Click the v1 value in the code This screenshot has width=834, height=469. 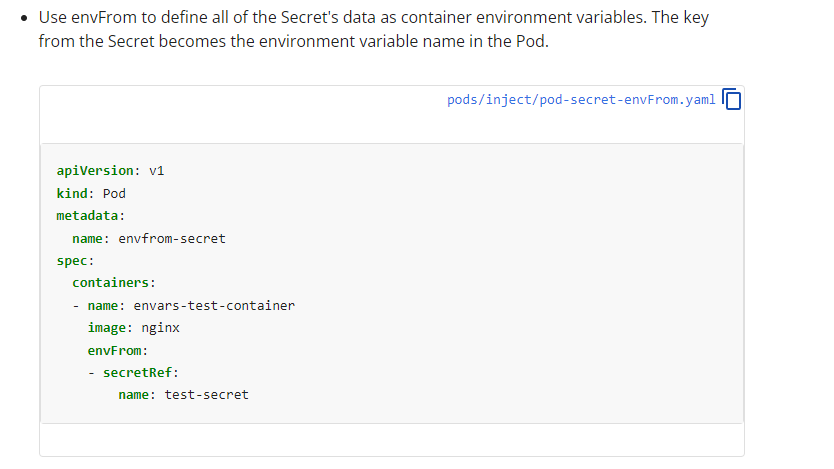pos(156,170)
